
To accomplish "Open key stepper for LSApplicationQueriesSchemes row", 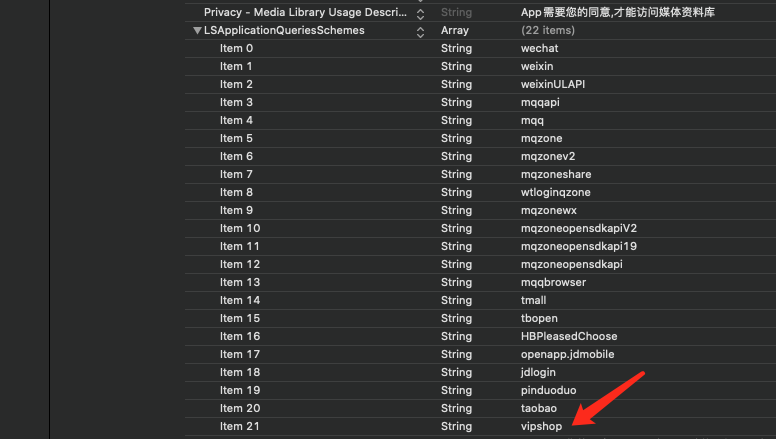I will pos(420,32).
